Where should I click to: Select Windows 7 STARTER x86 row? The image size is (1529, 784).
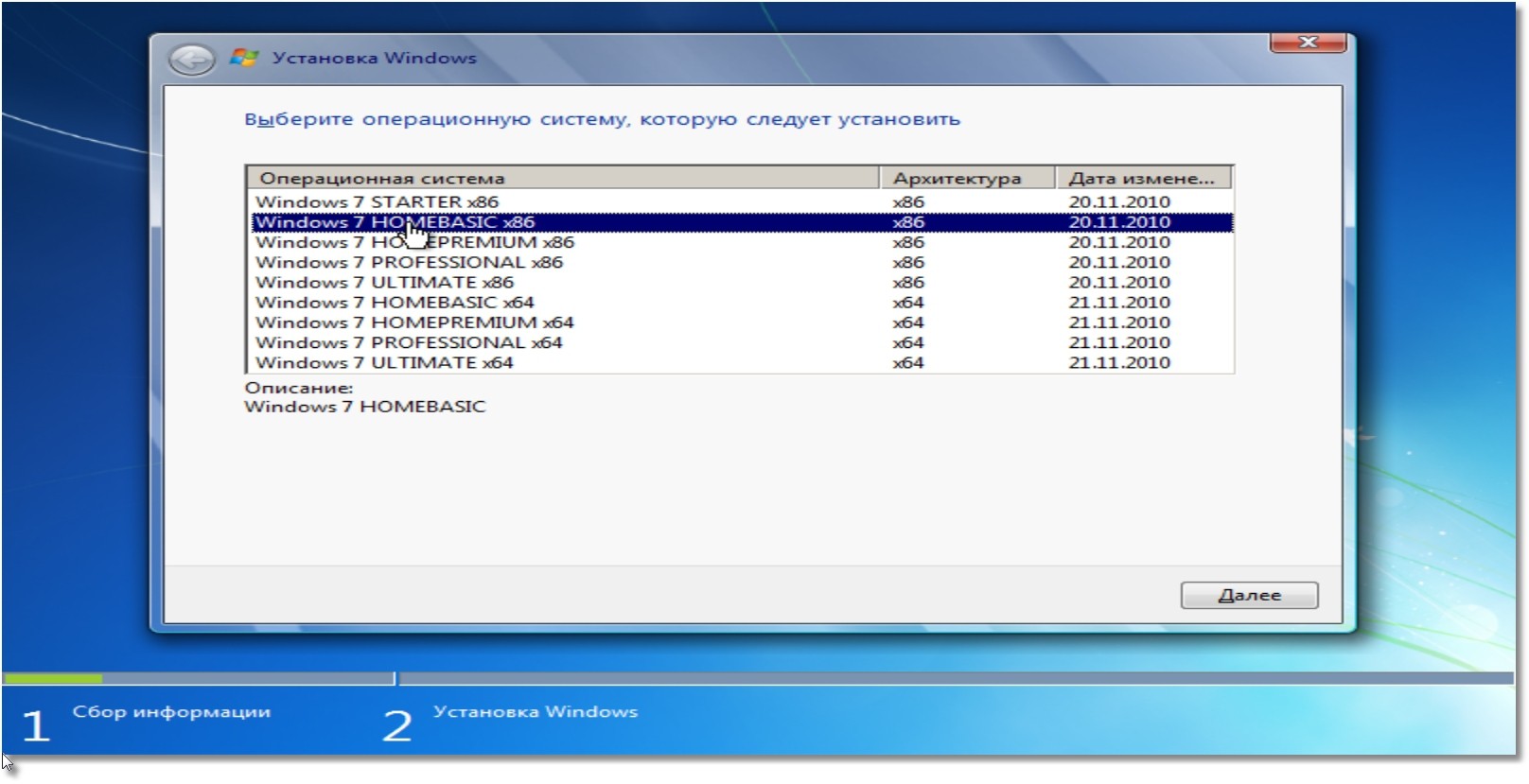point(742,201)
